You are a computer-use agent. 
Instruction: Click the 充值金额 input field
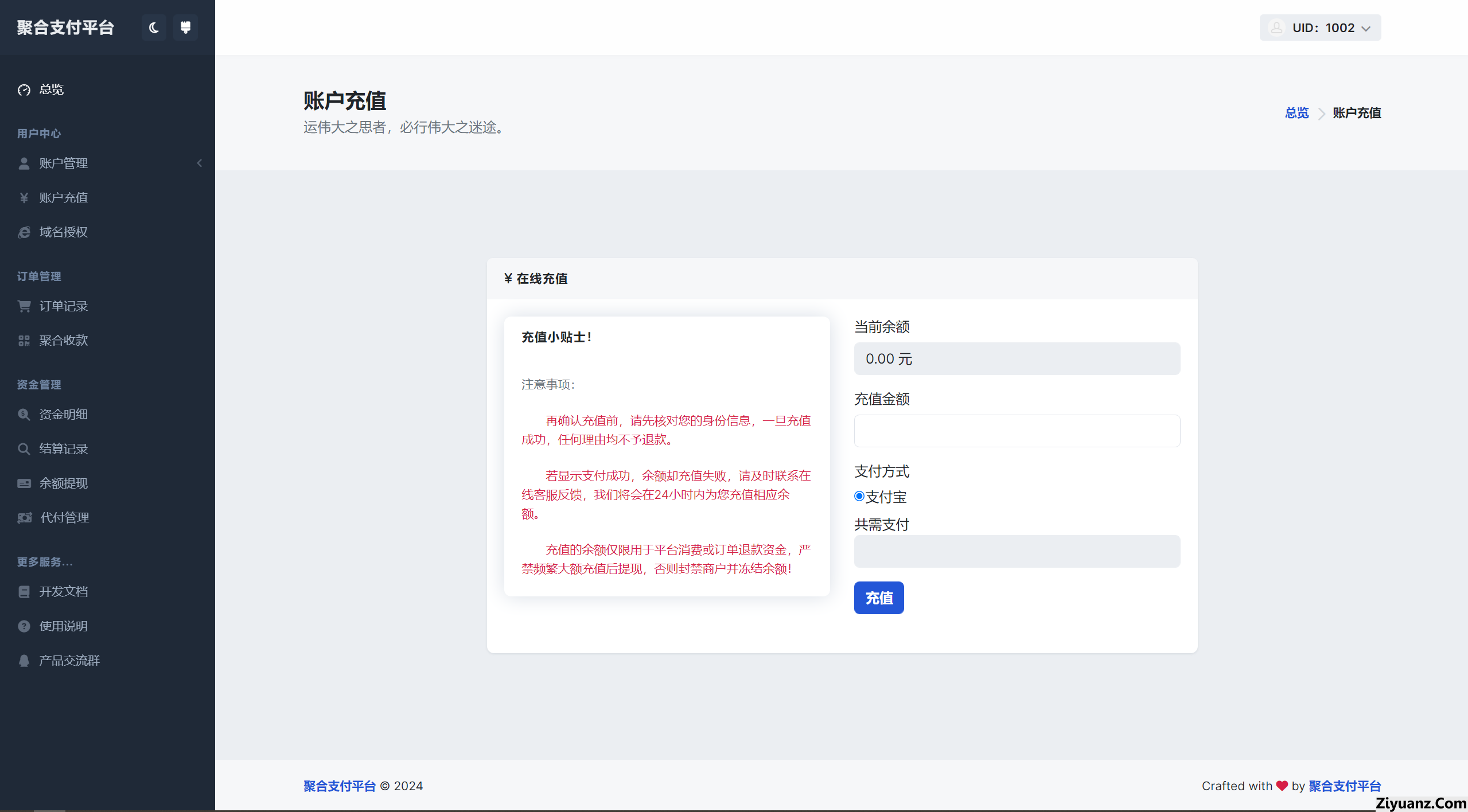1017,431
